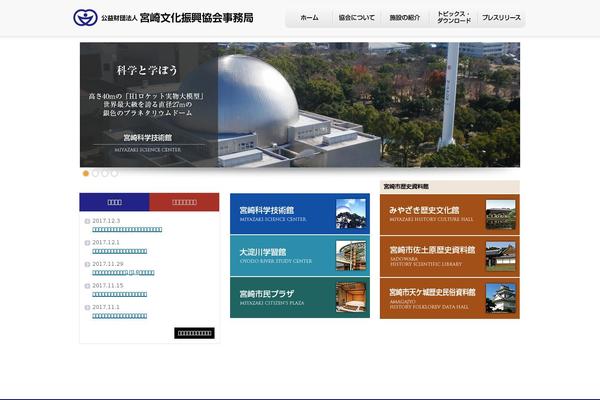Open the 協会について menu item
This screenshot has height=400, width=600.
point(357,18)
